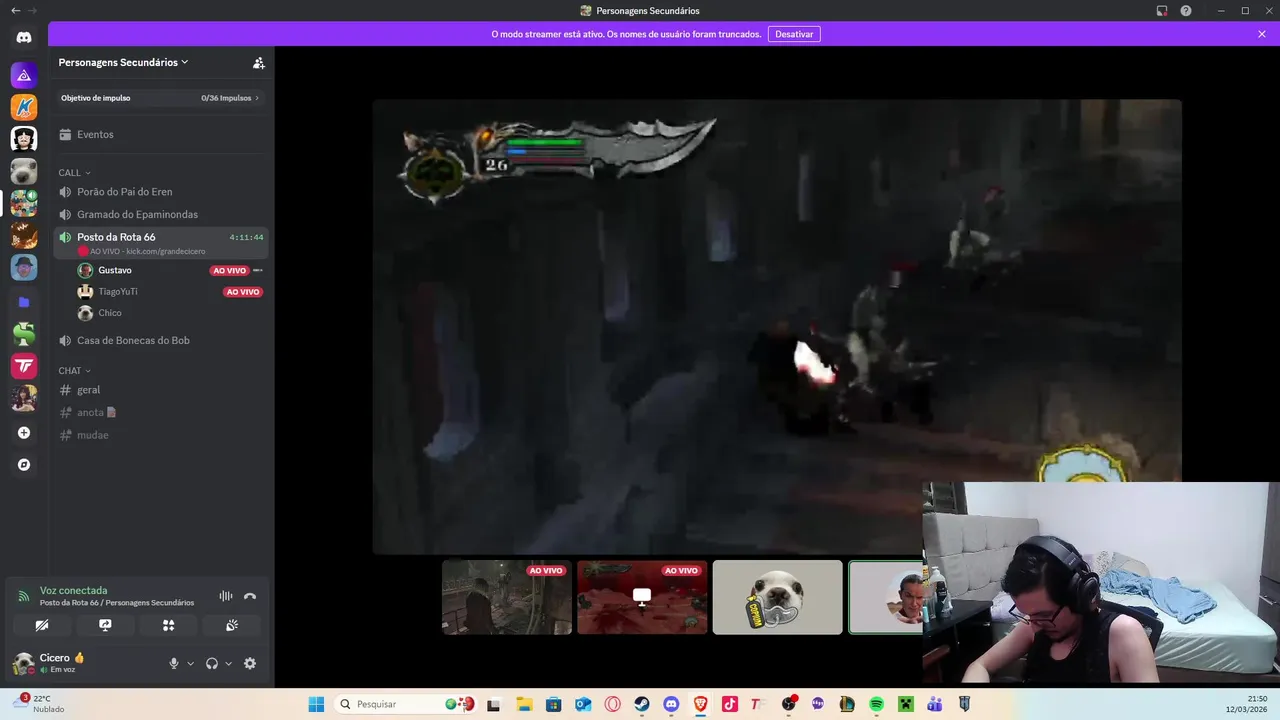
Task: Select red live stream thumbnail
Action: pyautogui.click(x=642, y=597)
